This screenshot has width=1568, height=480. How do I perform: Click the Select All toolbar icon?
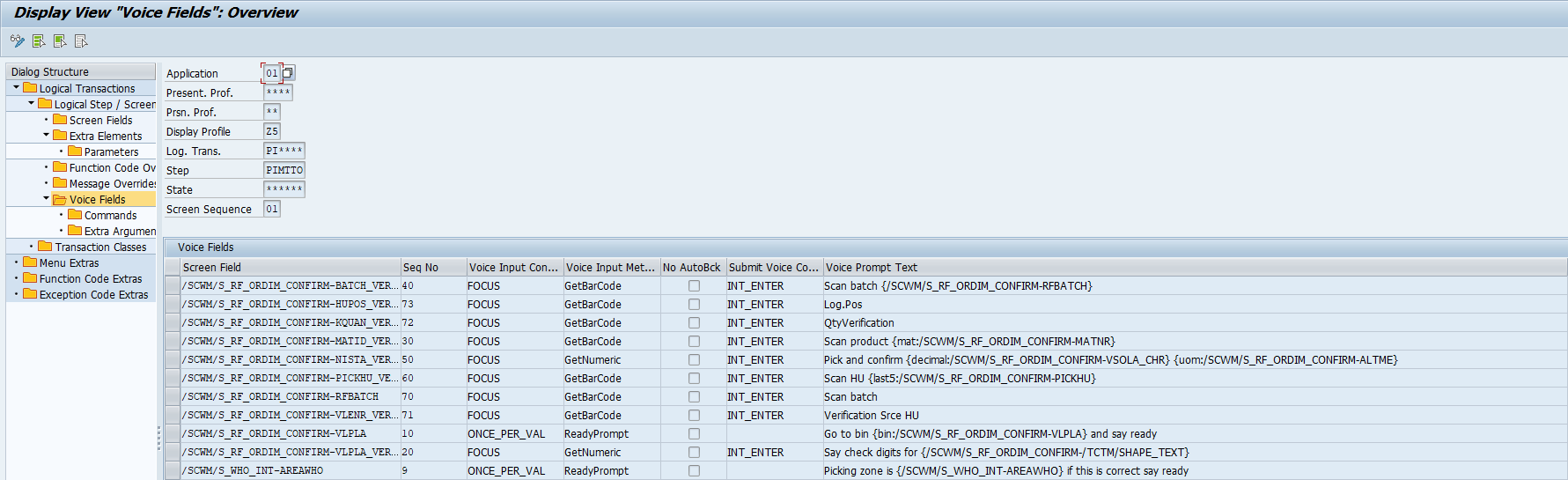(39, 41)
